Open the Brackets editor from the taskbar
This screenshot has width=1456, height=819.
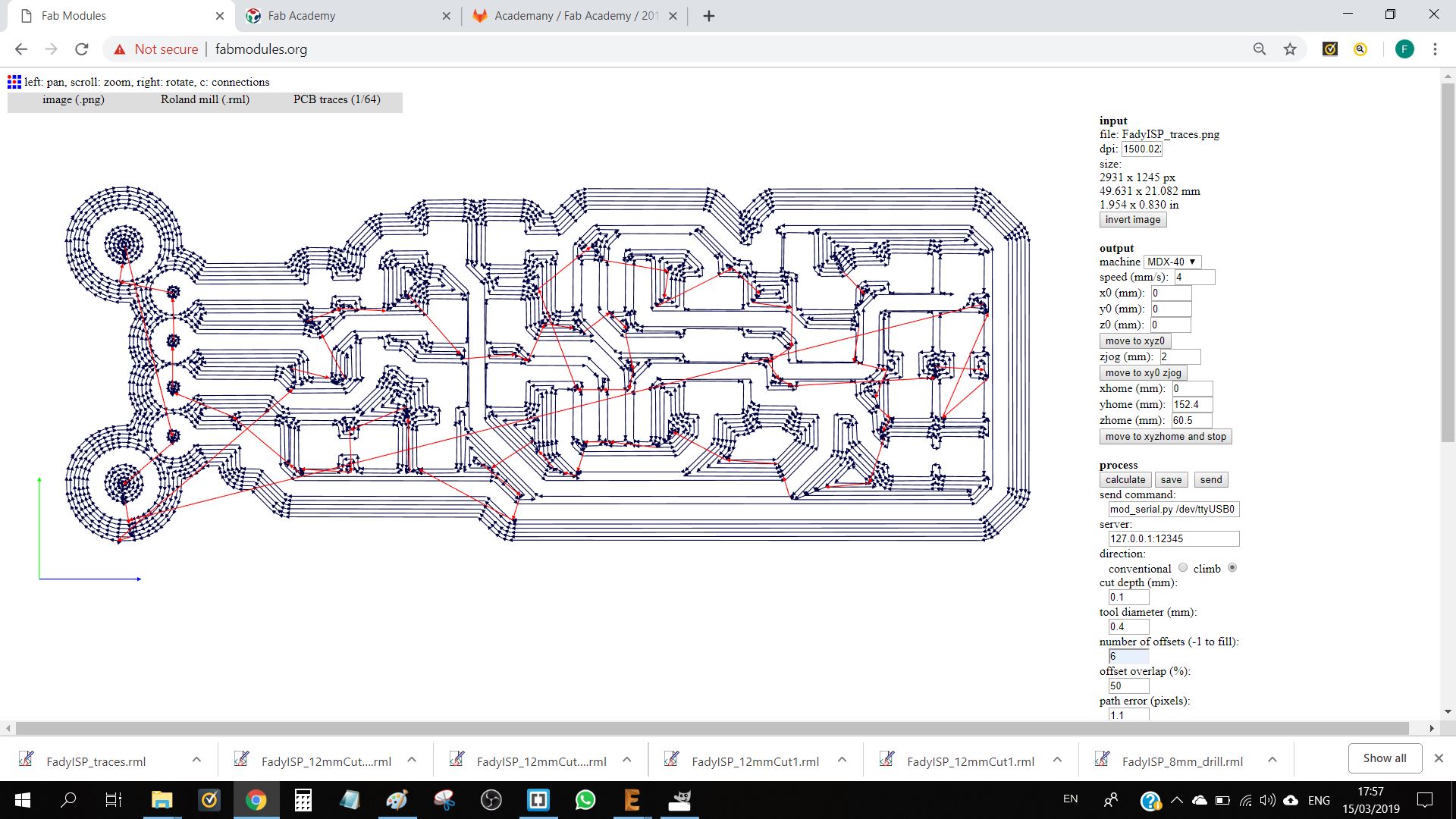click(x=538, y=800)
